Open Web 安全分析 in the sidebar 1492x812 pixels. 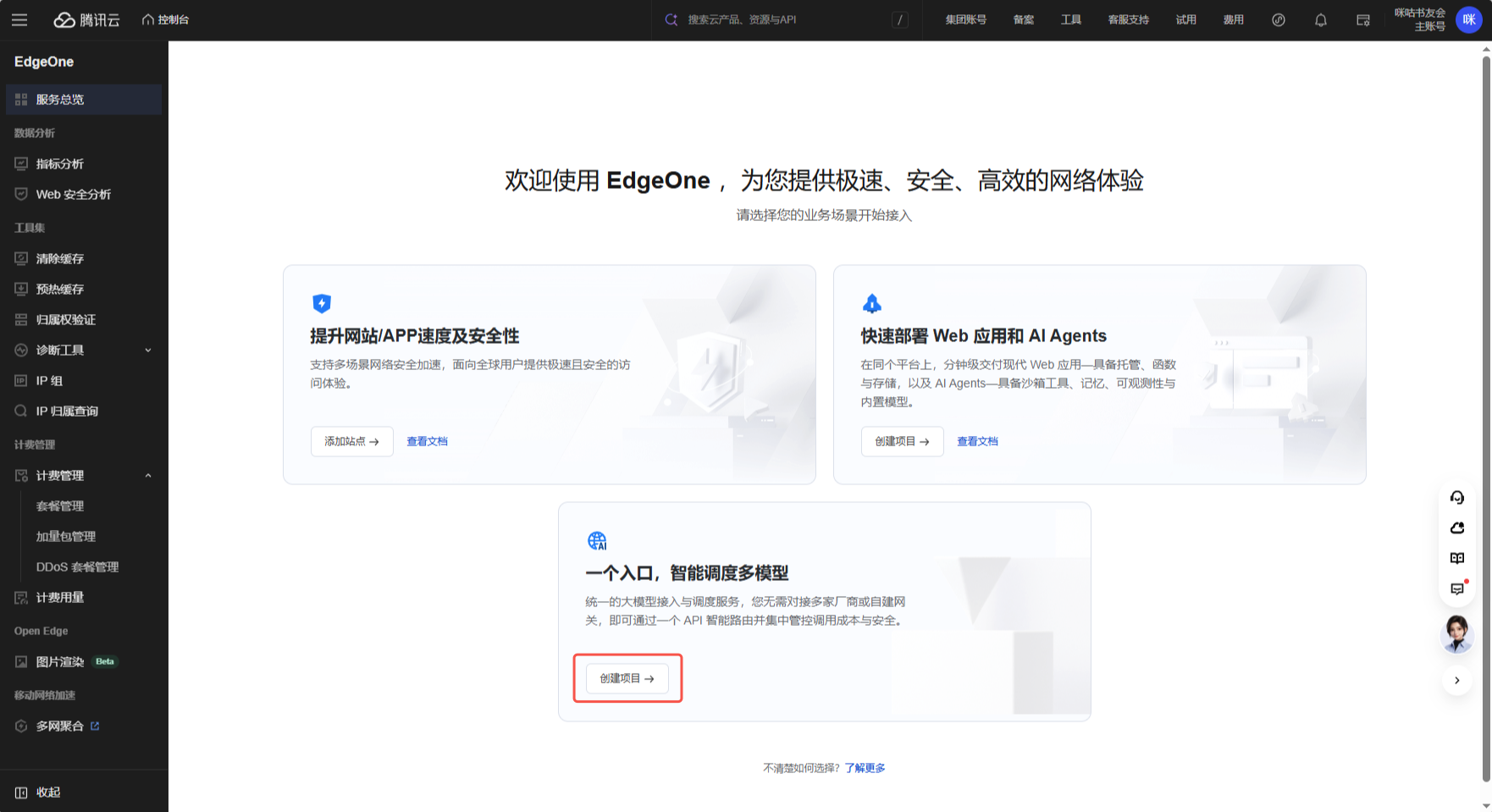point(83,194)
